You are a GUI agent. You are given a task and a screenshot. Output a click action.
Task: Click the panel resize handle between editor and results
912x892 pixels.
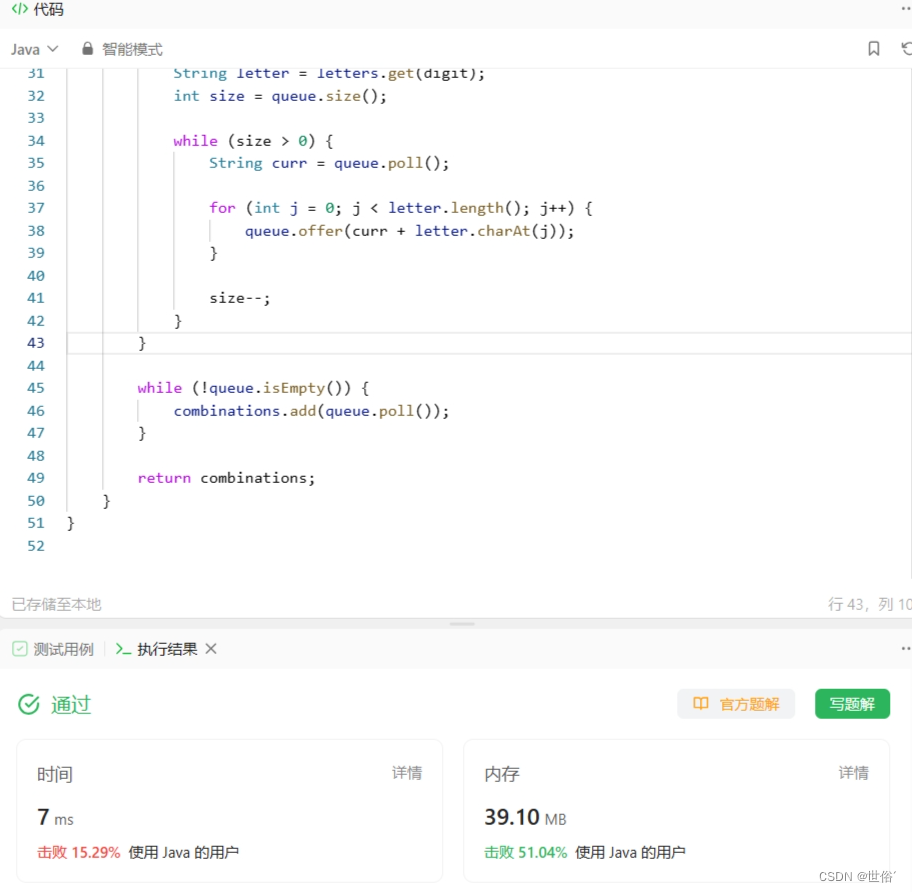point(462,624)
